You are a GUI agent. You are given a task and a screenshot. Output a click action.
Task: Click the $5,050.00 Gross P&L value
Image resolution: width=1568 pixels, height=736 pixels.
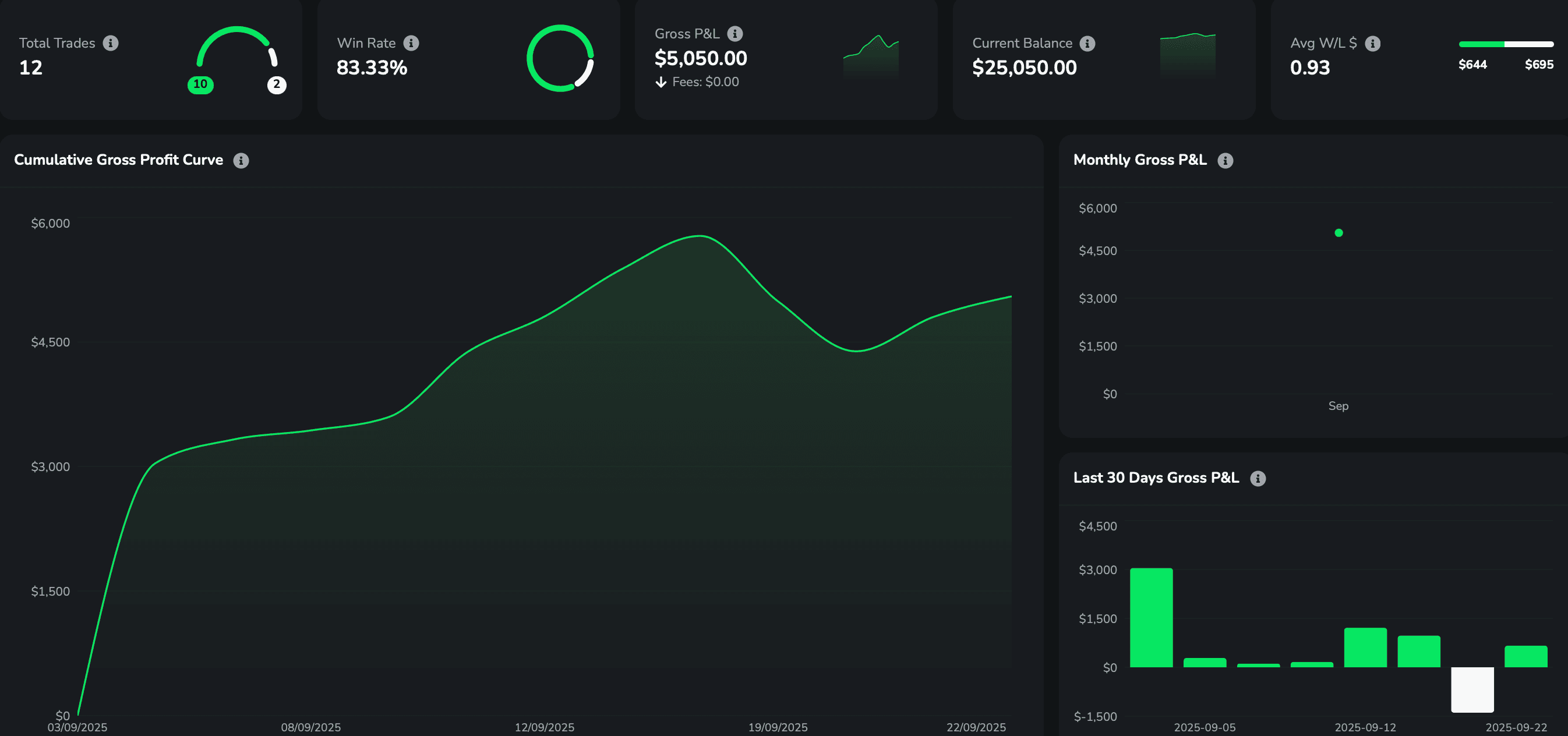pyautogui.click(x=700, y=58)
